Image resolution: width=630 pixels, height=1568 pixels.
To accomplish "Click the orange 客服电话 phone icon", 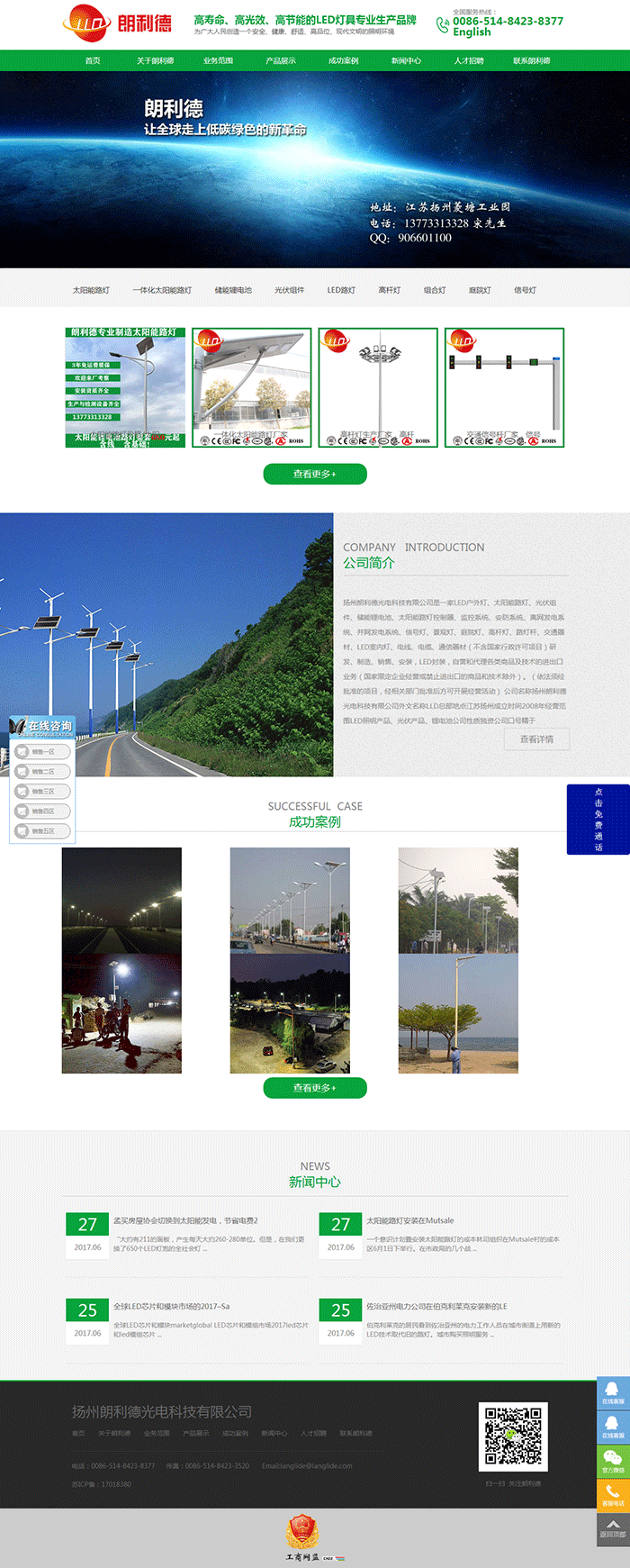I will point(613,1495).
